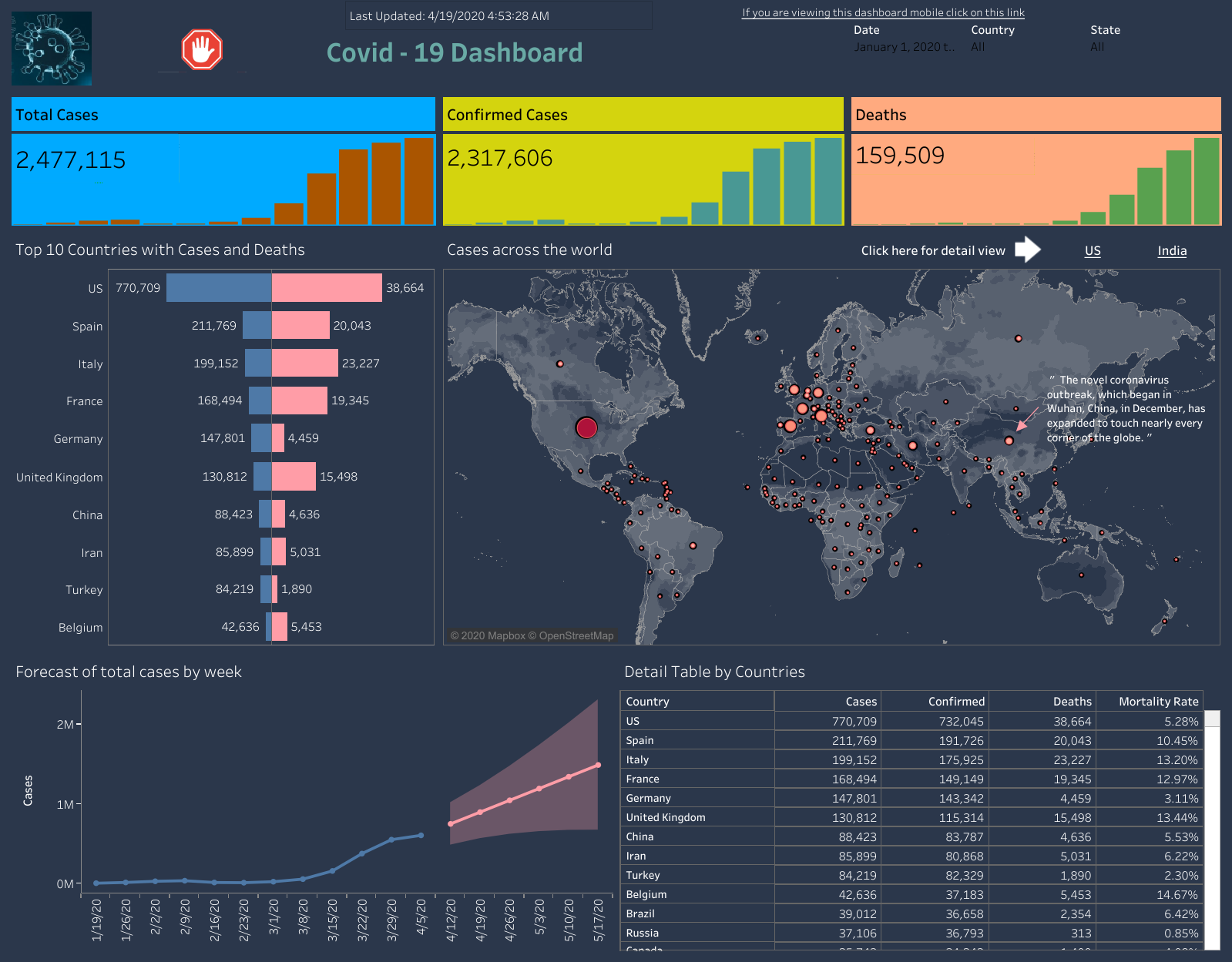
Task: Click the large US bubble on map
Action: 586,427
